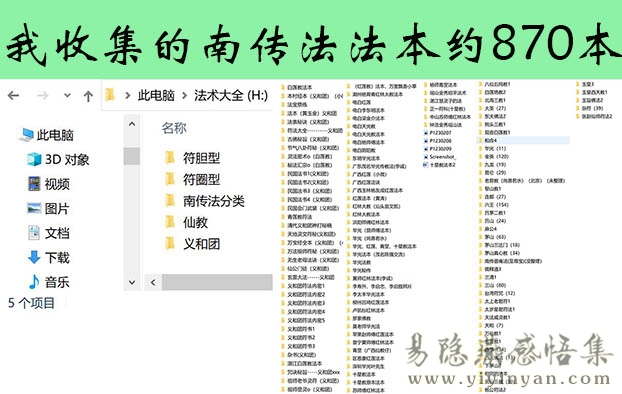Screen dimensions: 622x394
Task: Expand the chevron before 此电脑 breadcrumb
Action: click(x=128, y=96)
